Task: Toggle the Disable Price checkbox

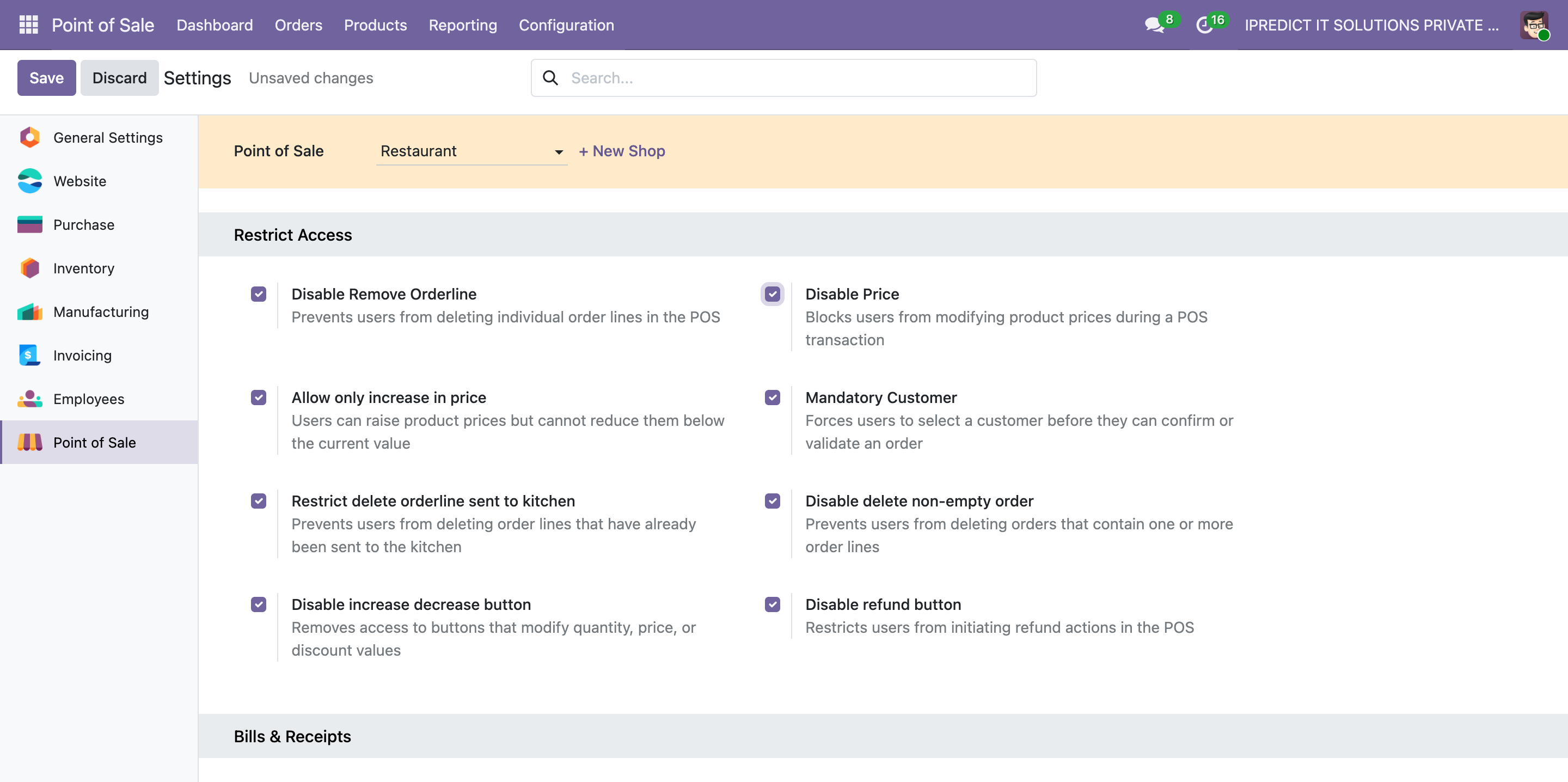Action: click(773, 294)
